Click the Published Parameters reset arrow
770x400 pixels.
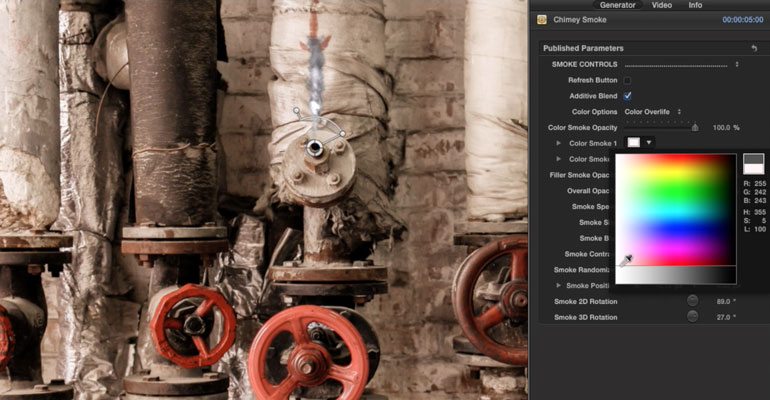tap(754, 48)
